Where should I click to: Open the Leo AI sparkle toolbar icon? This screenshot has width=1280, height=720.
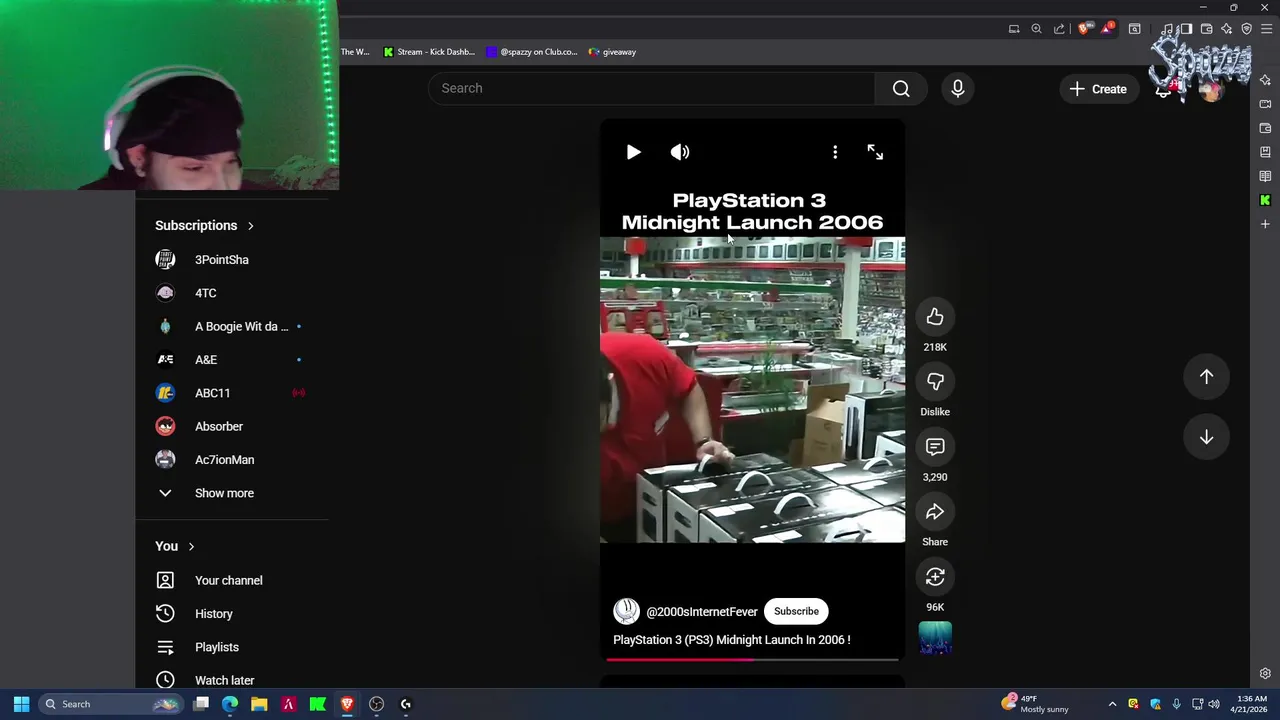1226,29
